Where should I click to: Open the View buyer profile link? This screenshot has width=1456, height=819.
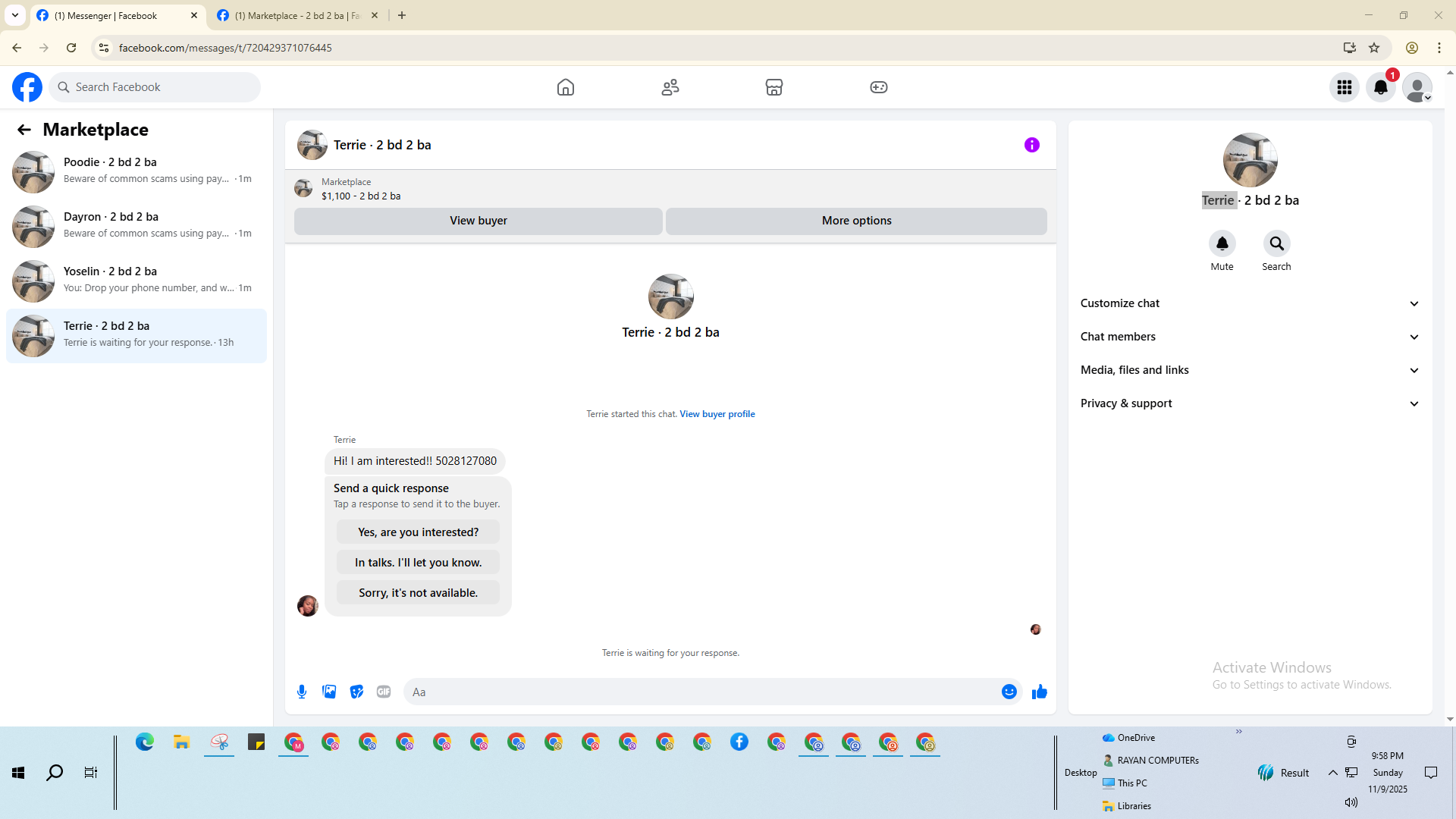pyautogui.click(x=717, y=414)
